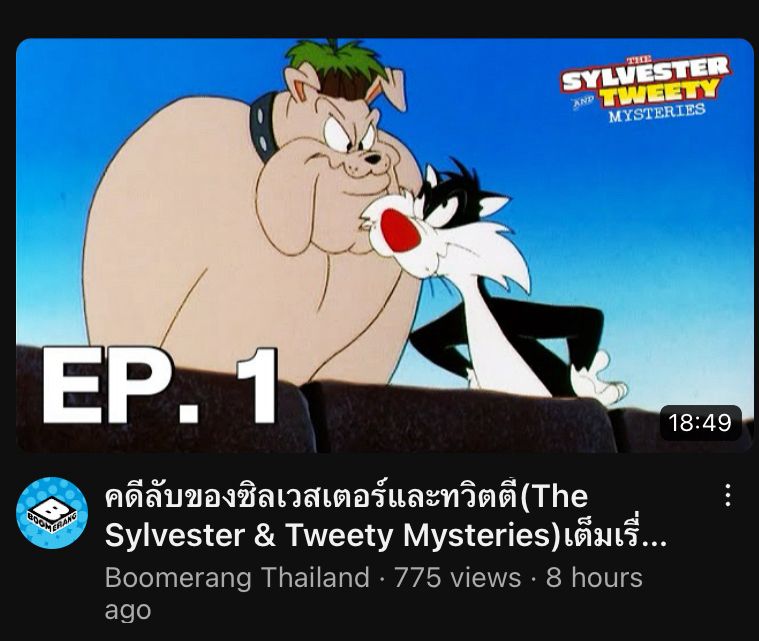Click the 'ago' text under channel name
This screenshot has height=641, width=759.
click(x=128, y=611)
